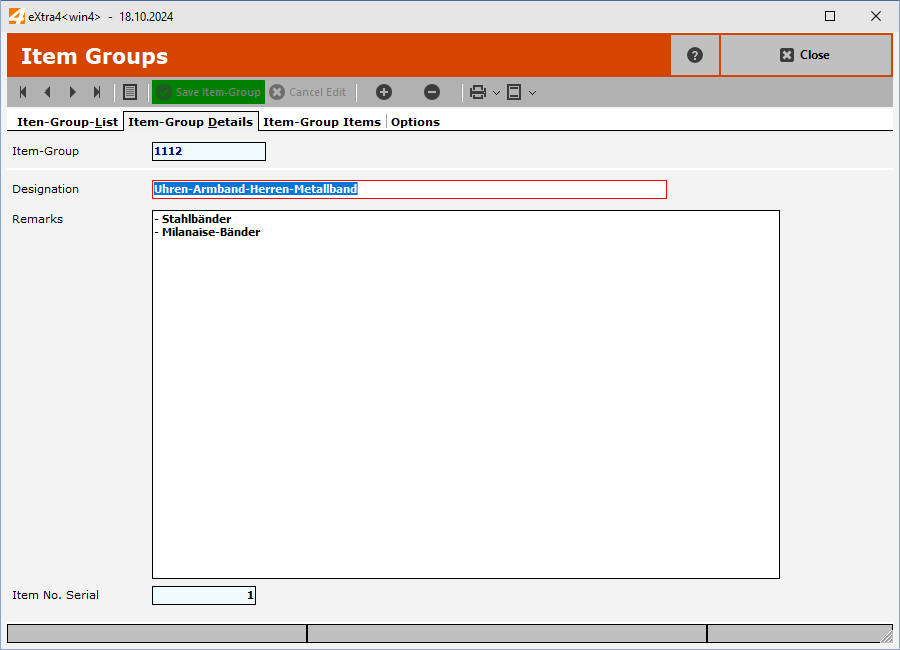Expand the page layout dropdown arrow
Image resolution: width=900 pixels, height=650 pixels.
(x=532, y=93)
